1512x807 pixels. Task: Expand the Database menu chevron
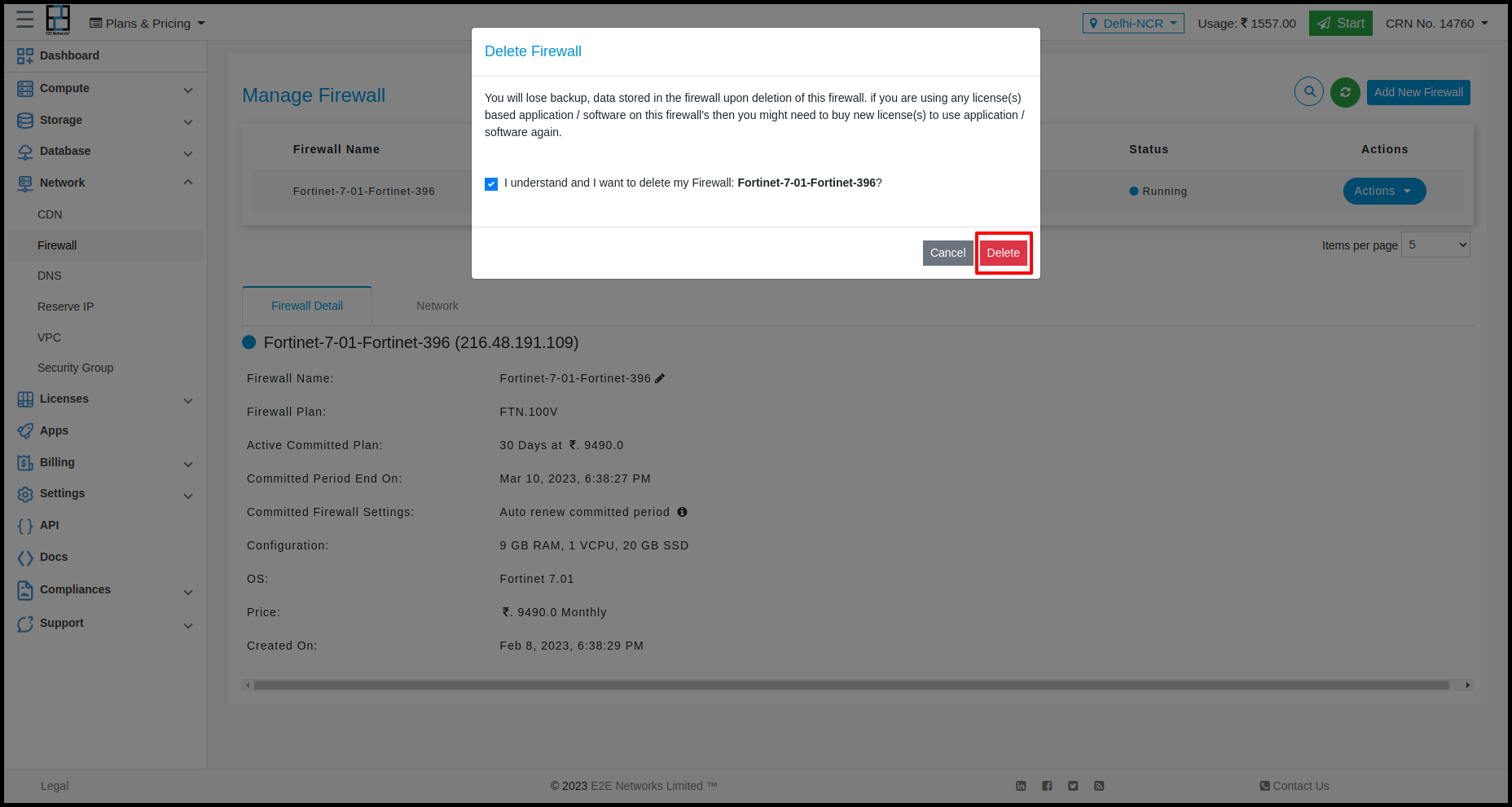point(188,153)
